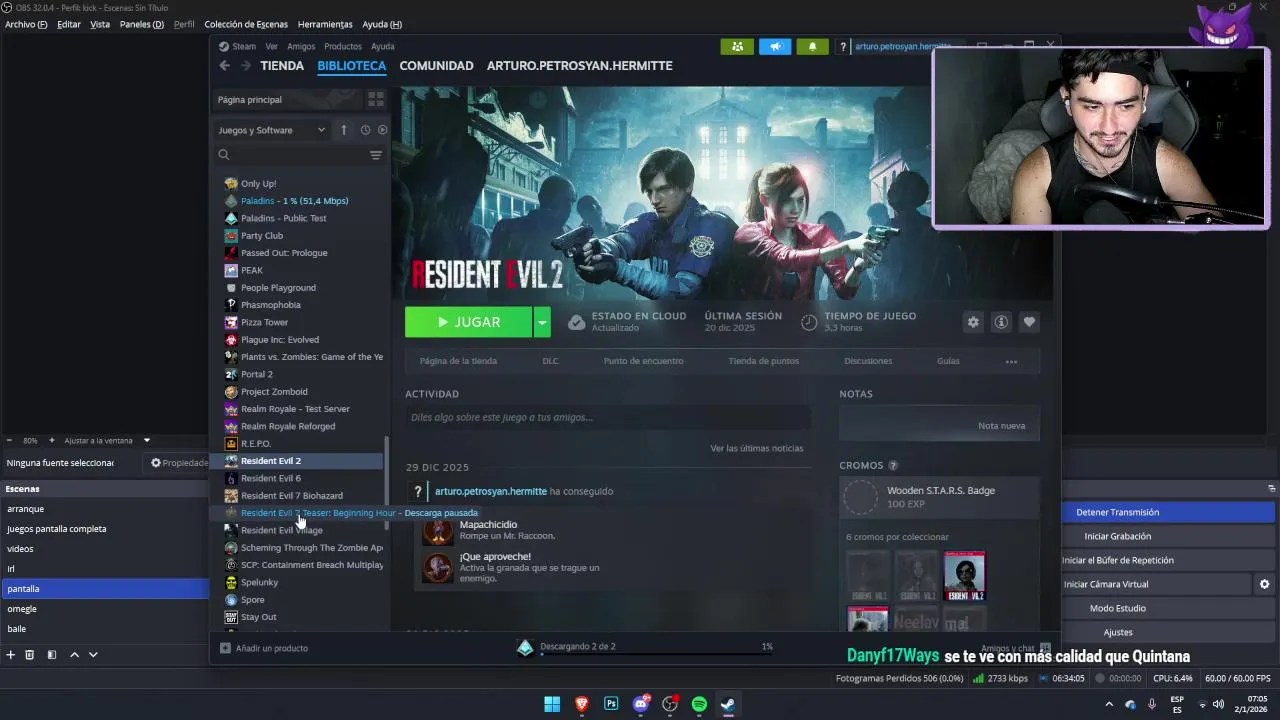Viewport: 1280px width, 720px height.
Task: Click the activity post input field
Action: click(x=608, y=417)
